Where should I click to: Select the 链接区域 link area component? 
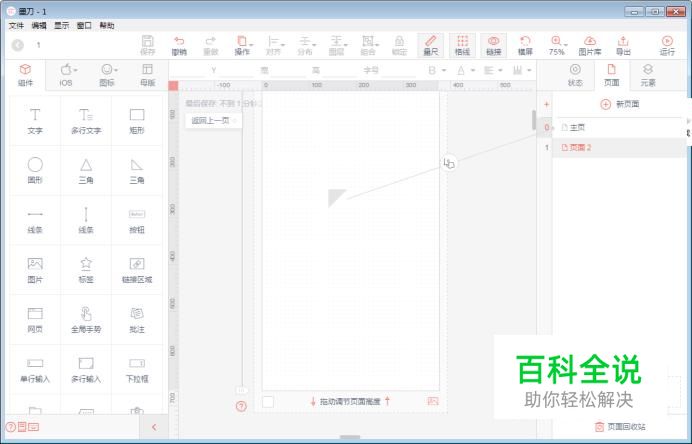(x=137, y=270)
